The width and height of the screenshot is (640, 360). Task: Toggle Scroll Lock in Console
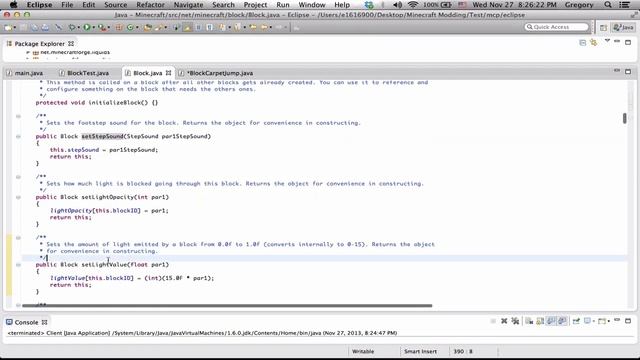pos(540,321)
